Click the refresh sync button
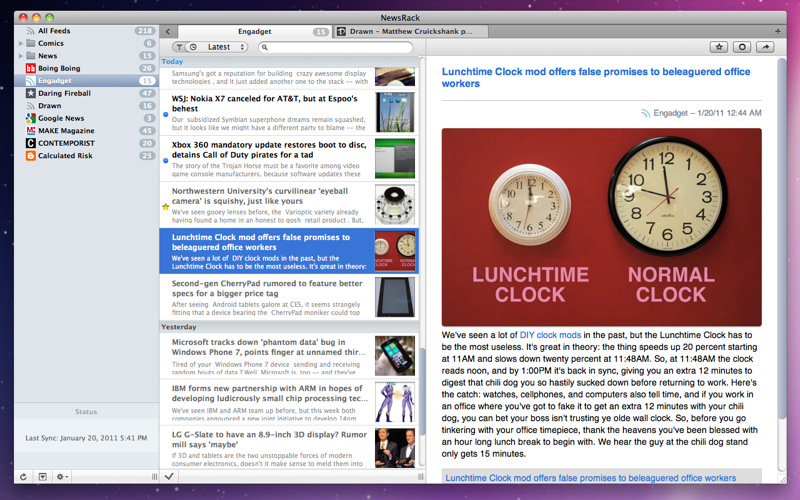Screen dimensions: 800x500 [23, 477]
